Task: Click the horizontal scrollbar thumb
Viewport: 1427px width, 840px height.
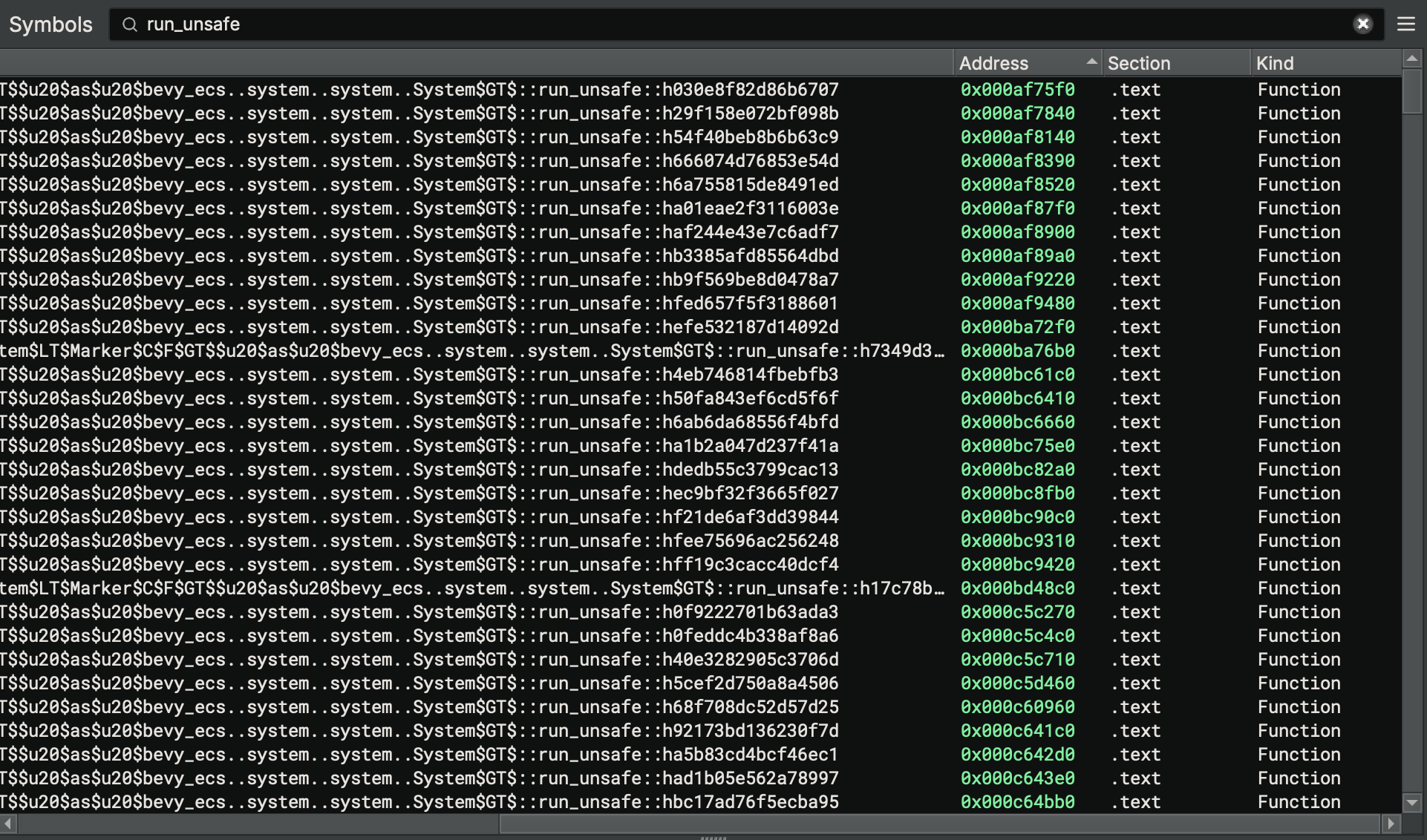Action: [x=939, y=823]
